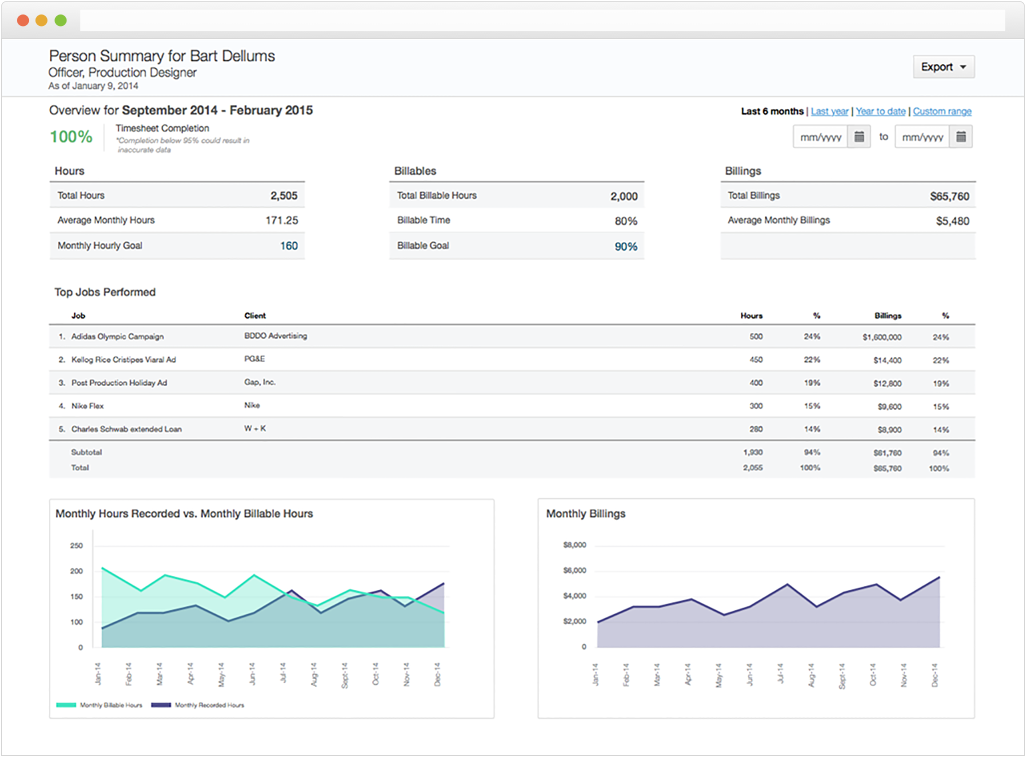This screenshot has width=1026, height=757.
Task: Open the start date calendar picker
Action: (860, 136)
